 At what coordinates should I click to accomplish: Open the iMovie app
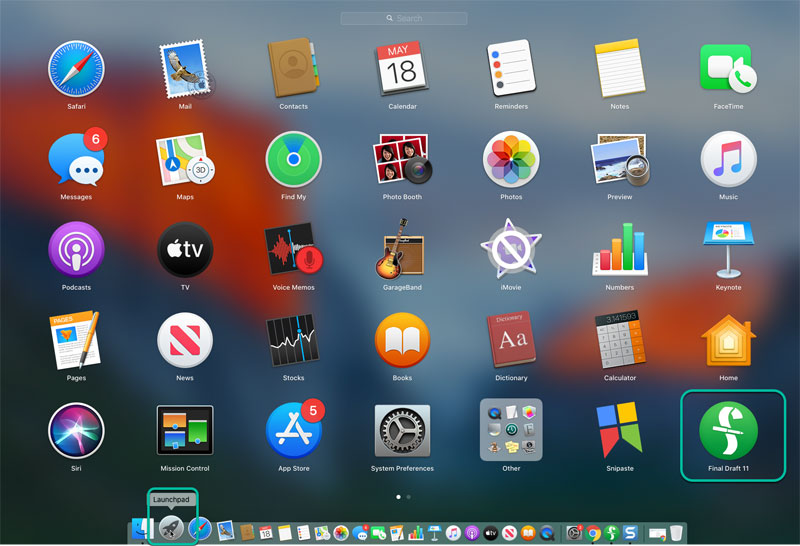click(x=511, y=249)
